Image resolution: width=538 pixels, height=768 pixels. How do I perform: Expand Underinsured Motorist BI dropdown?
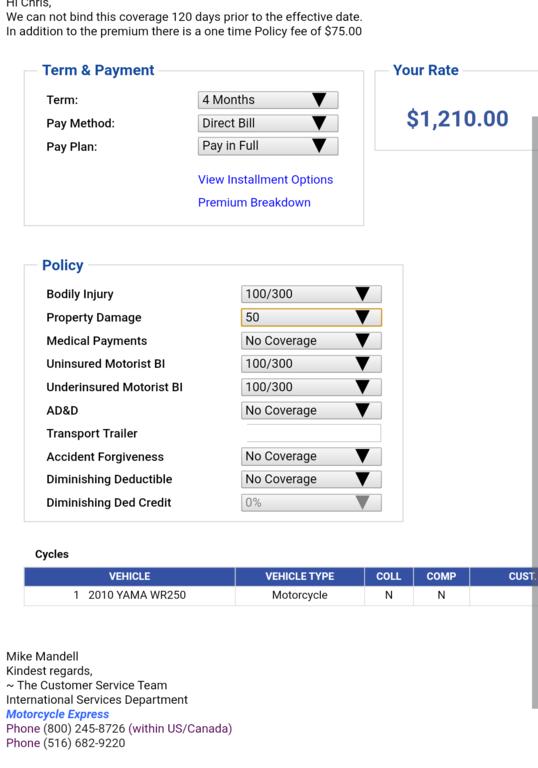pos(311,387)
